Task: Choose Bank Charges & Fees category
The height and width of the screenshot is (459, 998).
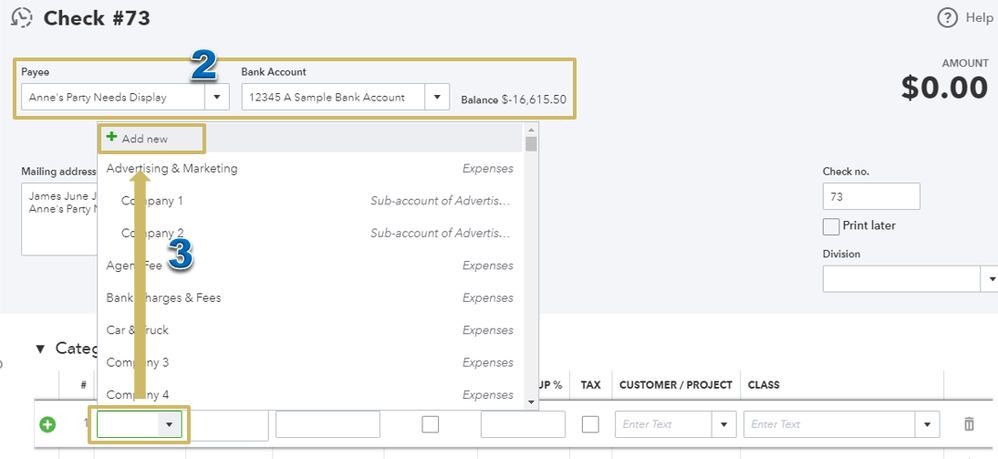Action: click(x=164, y=298)
